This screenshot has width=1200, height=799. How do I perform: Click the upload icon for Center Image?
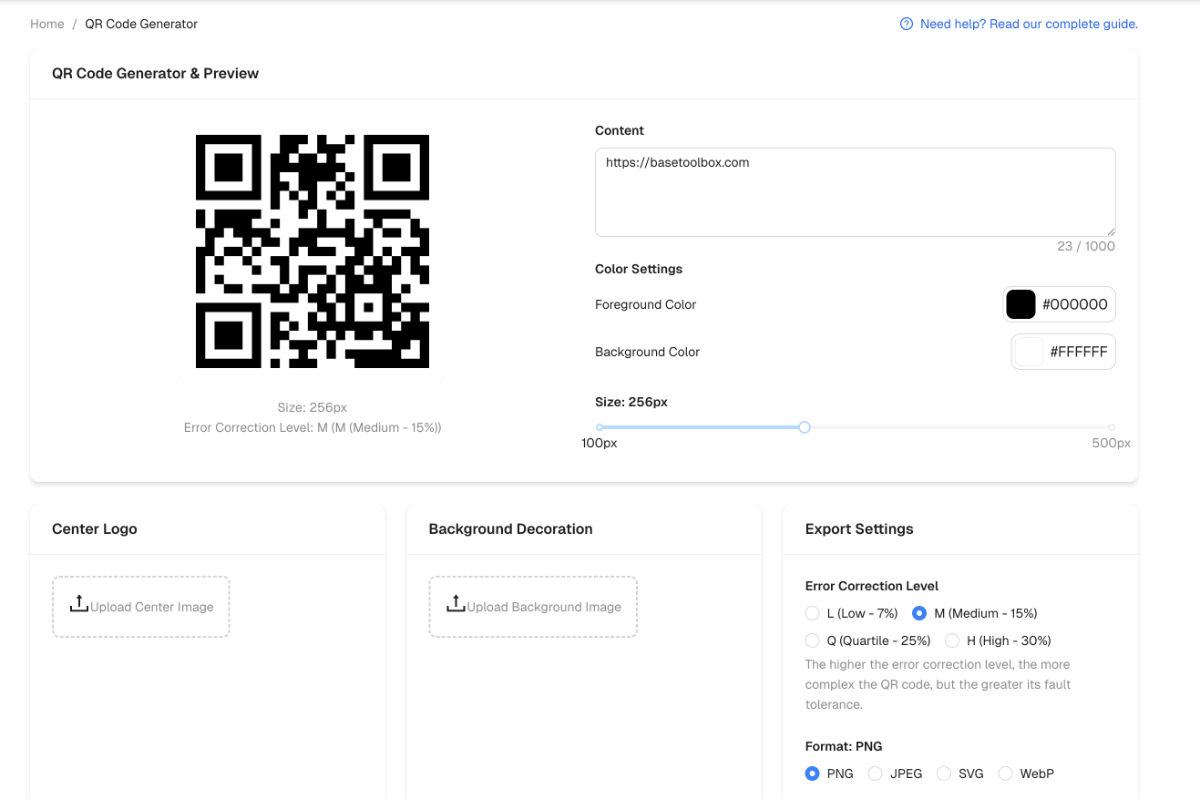tap(79, 604)
